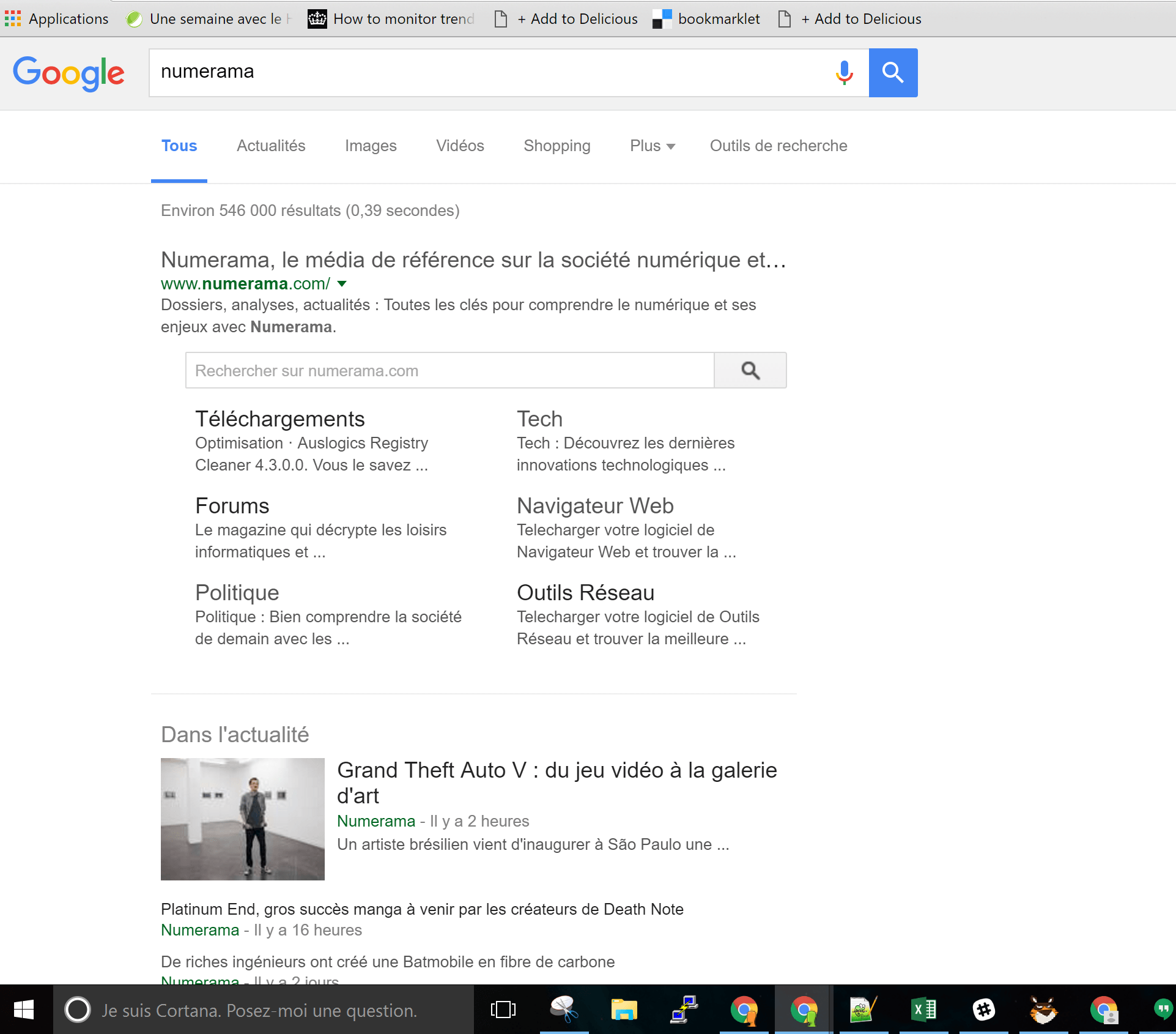Open the 'bookmarklet' bookmark
Image resolution: width=1176 pixels, height=1034 pixels.
[707, 19]
